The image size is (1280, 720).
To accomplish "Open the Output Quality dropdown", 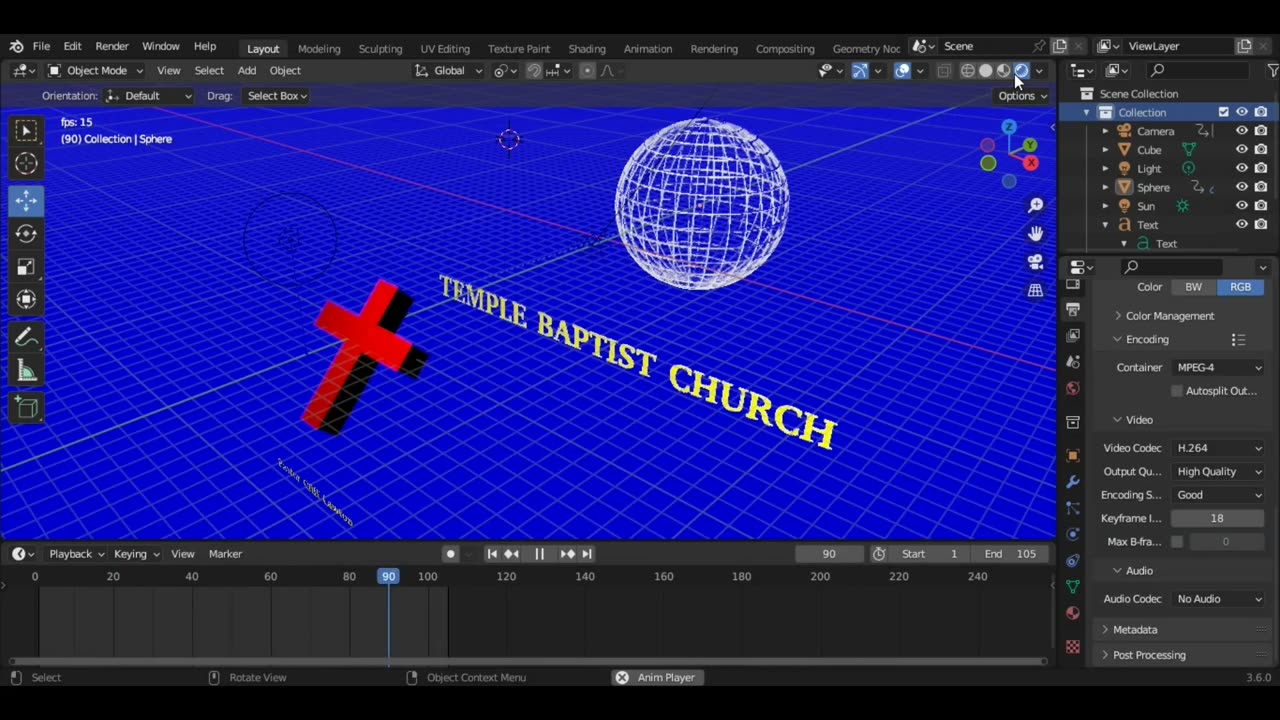I will pyautogui.click(x=1218, y=472).
